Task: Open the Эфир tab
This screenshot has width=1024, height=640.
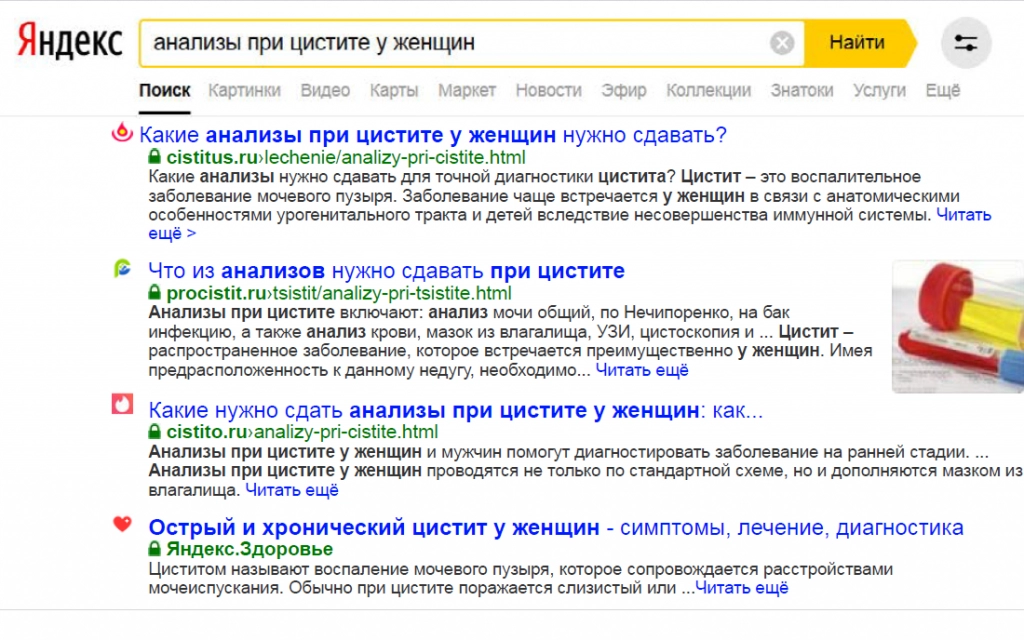Action: click(x=624, y=90)
